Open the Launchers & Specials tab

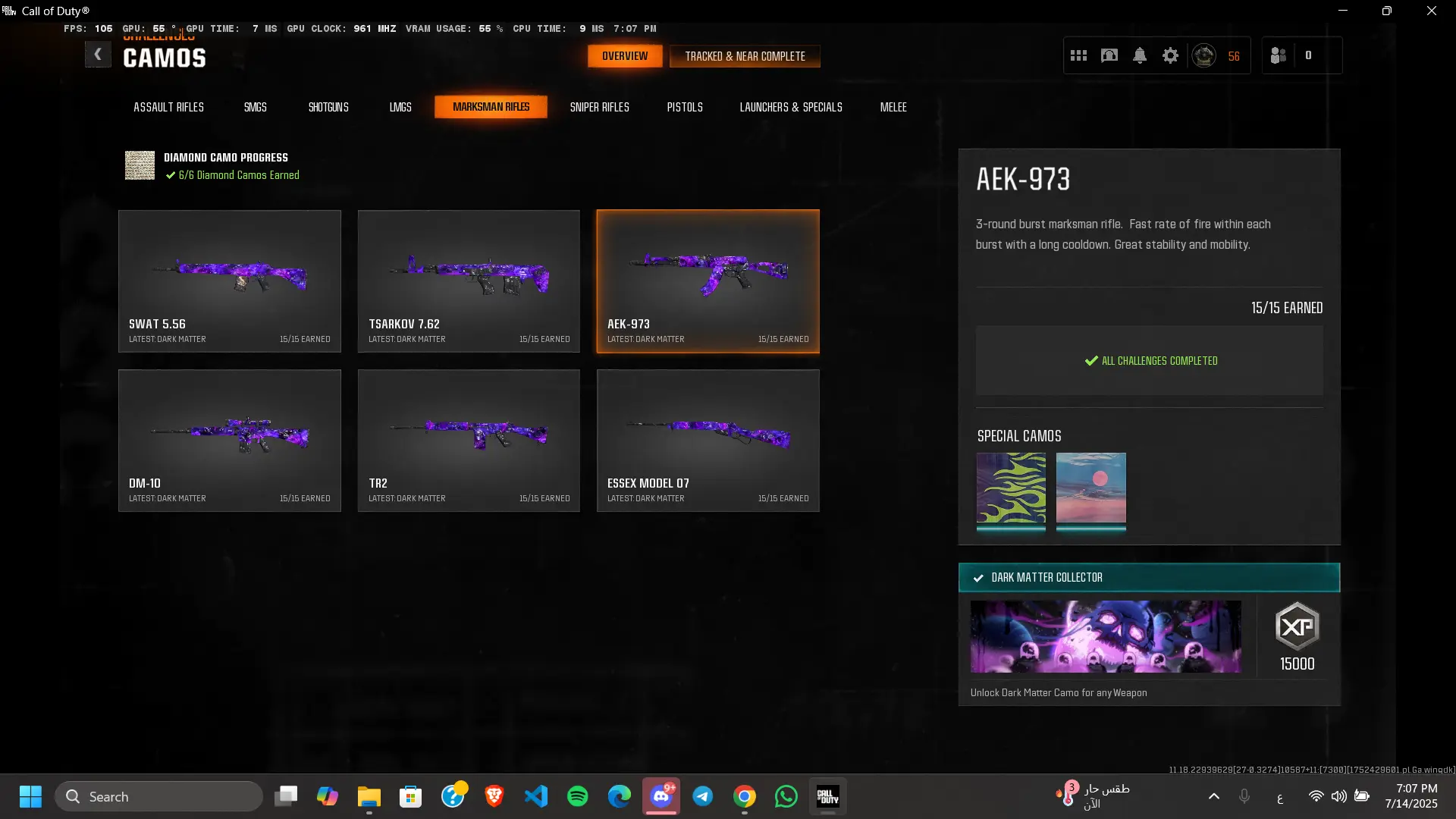tap(791, 107)
